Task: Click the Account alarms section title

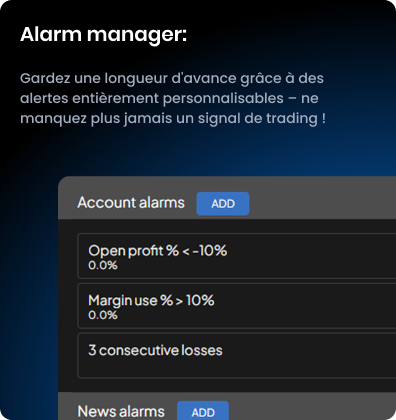Action: click(x=131, y=203)
